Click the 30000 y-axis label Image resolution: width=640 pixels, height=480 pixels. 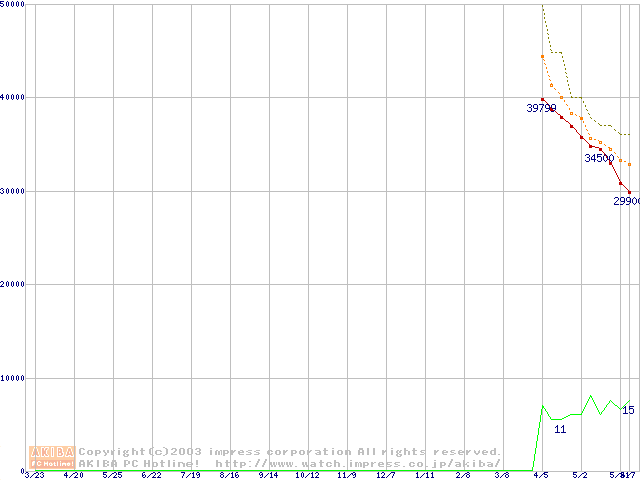[14, 191]
